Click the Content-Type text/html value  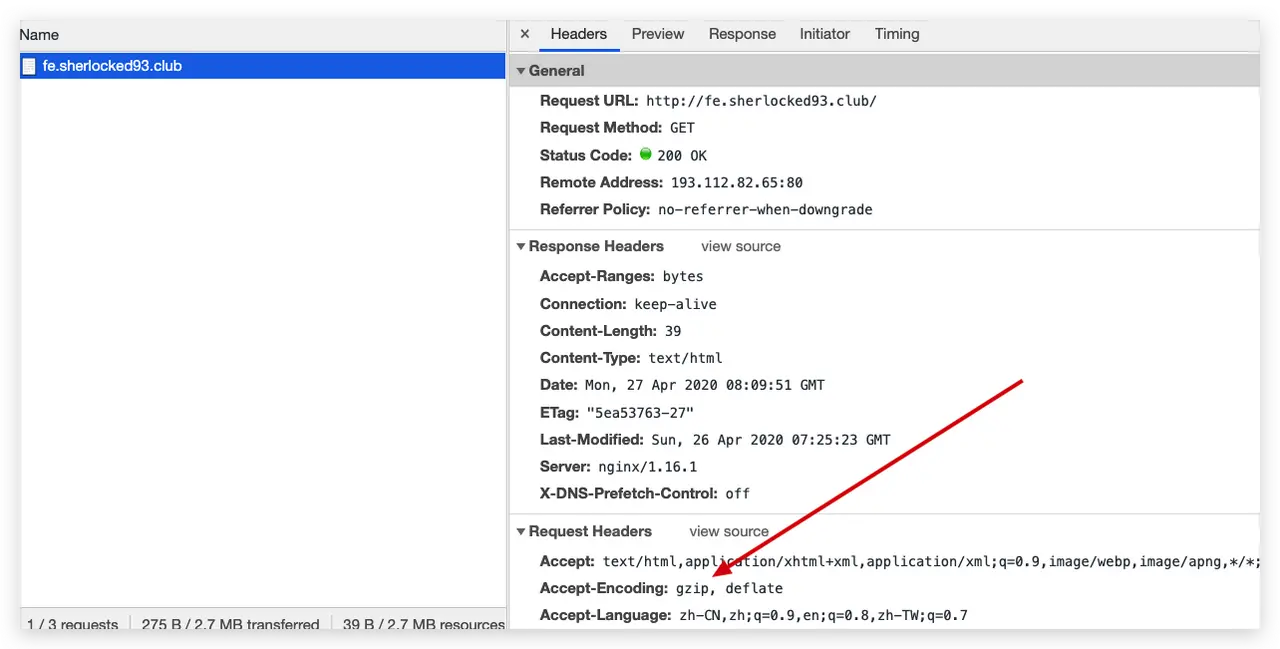(685, 358)
